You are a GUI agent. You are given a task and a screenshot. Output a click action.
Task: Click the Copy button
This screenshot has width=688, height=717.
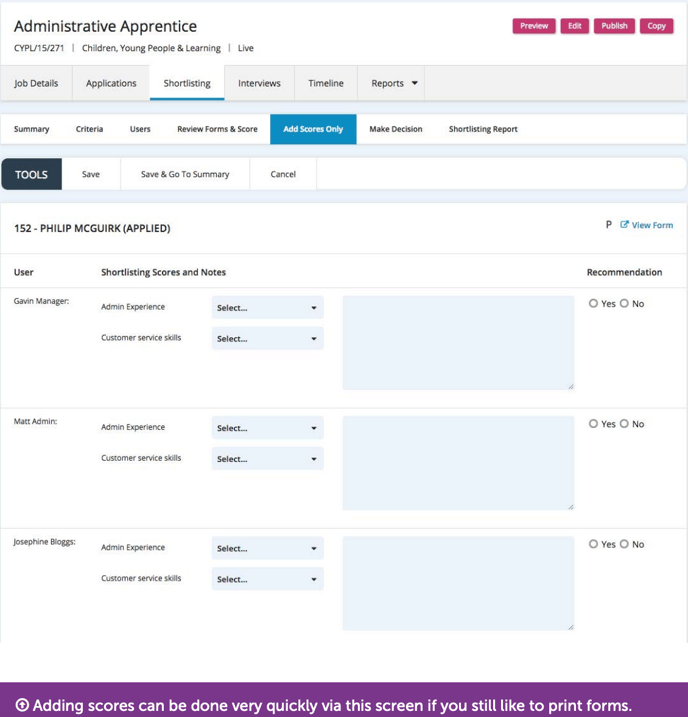click(656, 26)
